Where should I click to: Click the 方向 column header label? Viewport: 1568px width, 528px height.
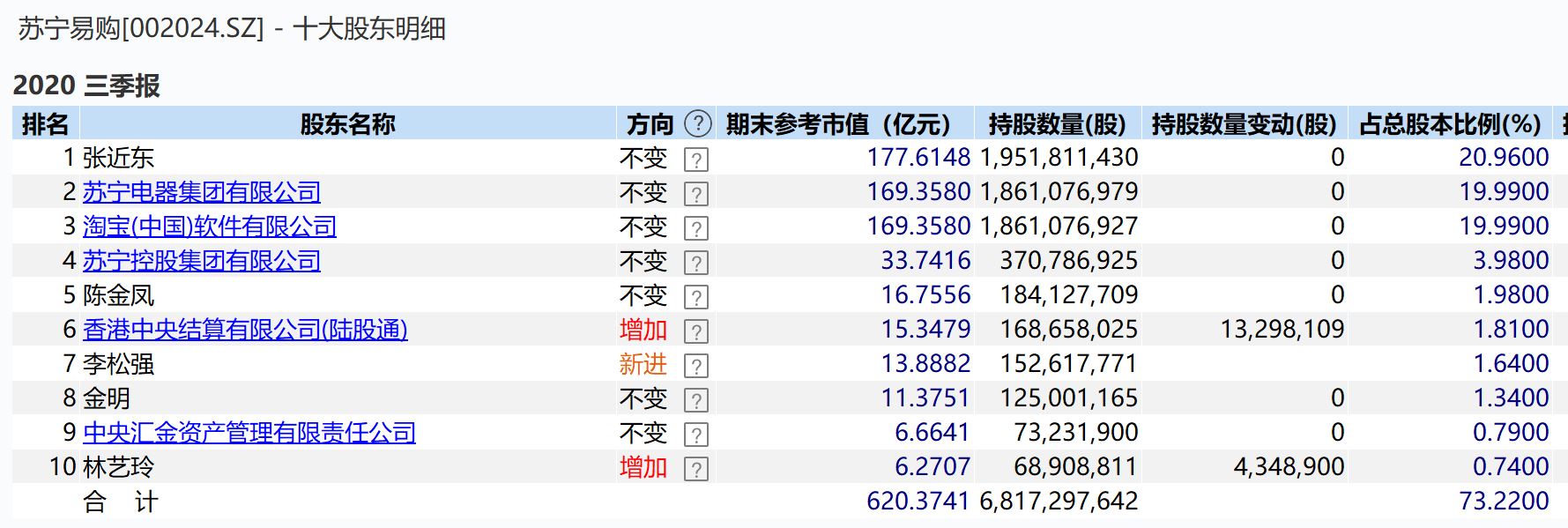click(650, 124)
